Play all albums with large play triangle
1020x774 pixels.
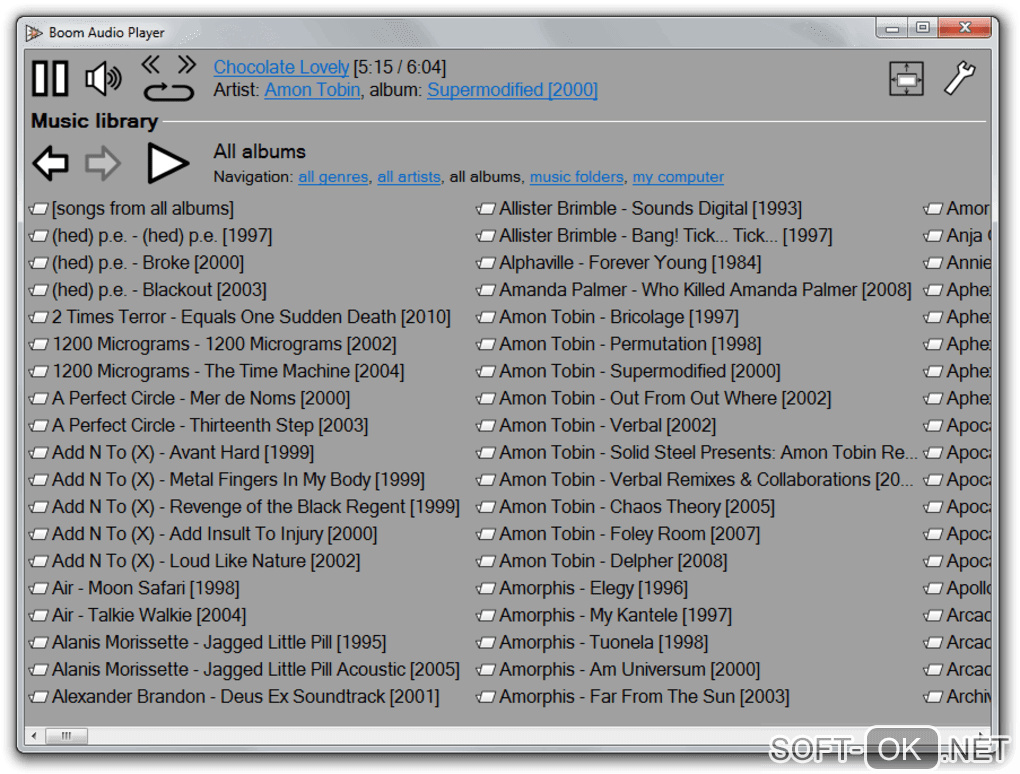coord(167,163)
